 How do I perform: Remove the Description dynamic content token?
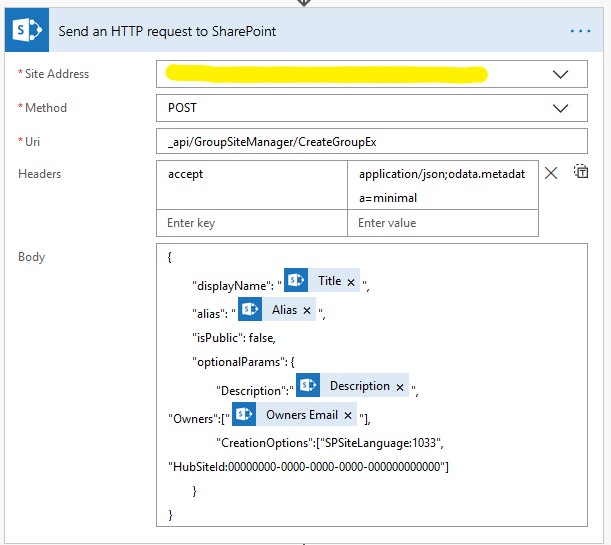tap(399, 387)
